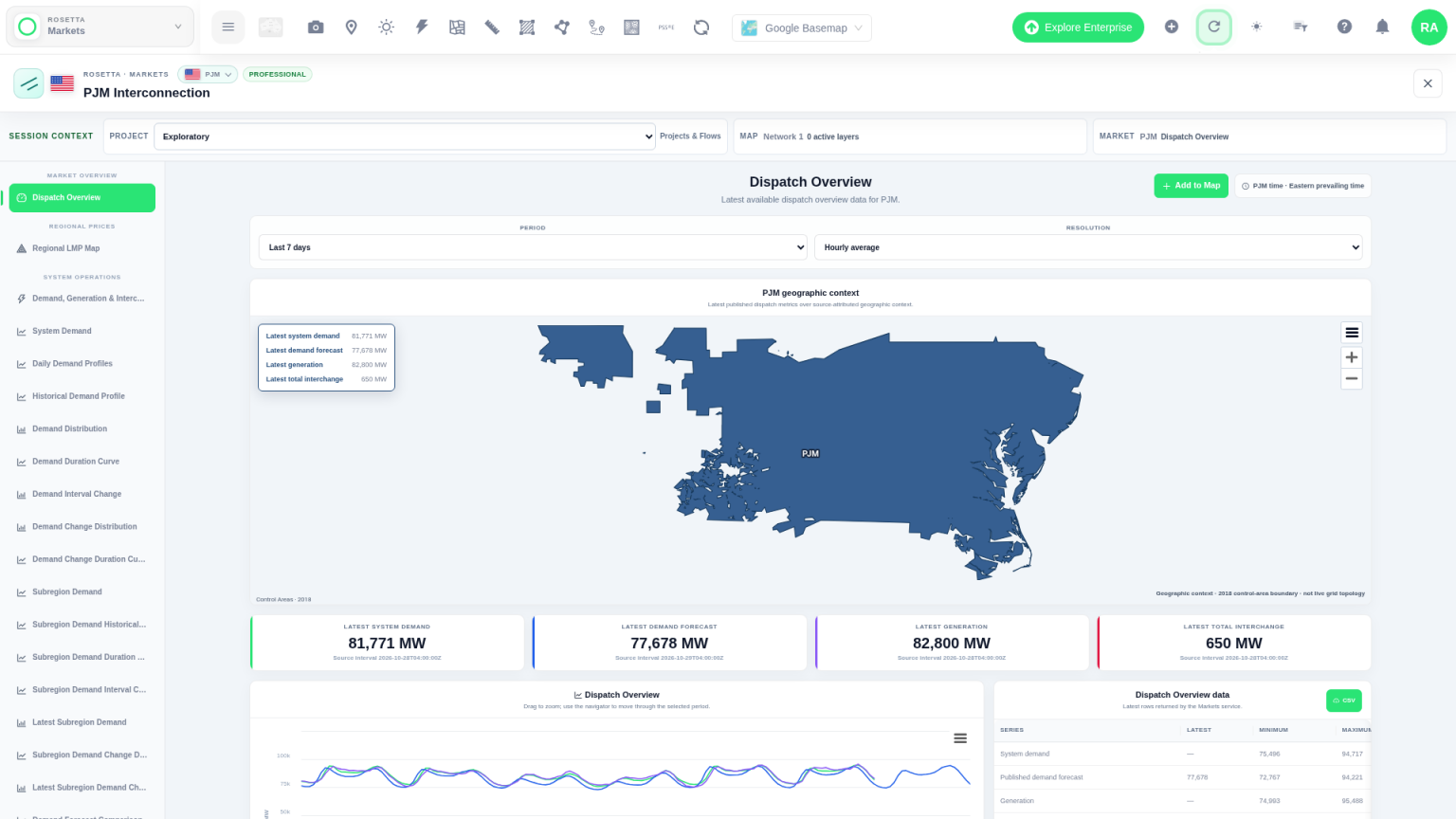Click the Explore Enterprise button

pos(1079,27)
